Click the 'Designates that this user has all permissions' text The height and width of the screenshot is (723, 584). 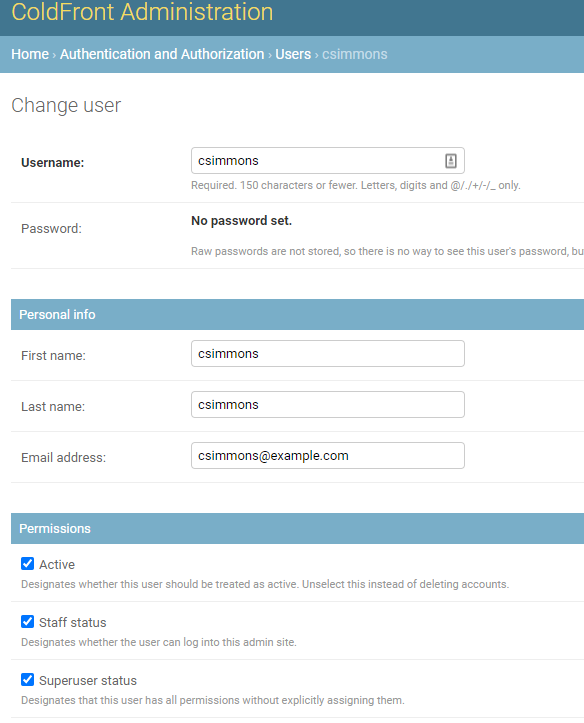pyautogui.click(x=212, y=700)
